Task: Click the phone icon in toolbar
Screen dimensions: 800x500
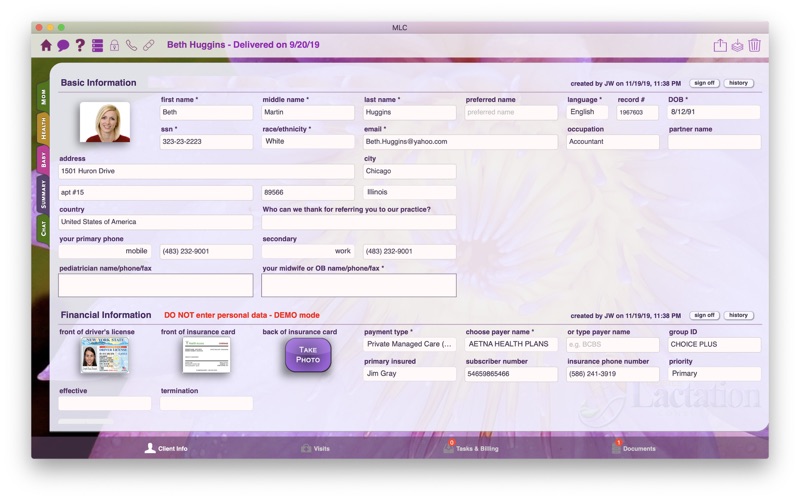Action: (x=131, y=45)
